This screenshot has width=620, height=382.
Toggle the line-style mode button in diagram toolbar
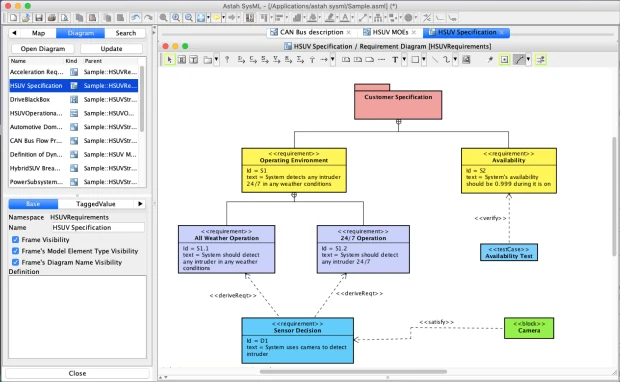[519, 60]
